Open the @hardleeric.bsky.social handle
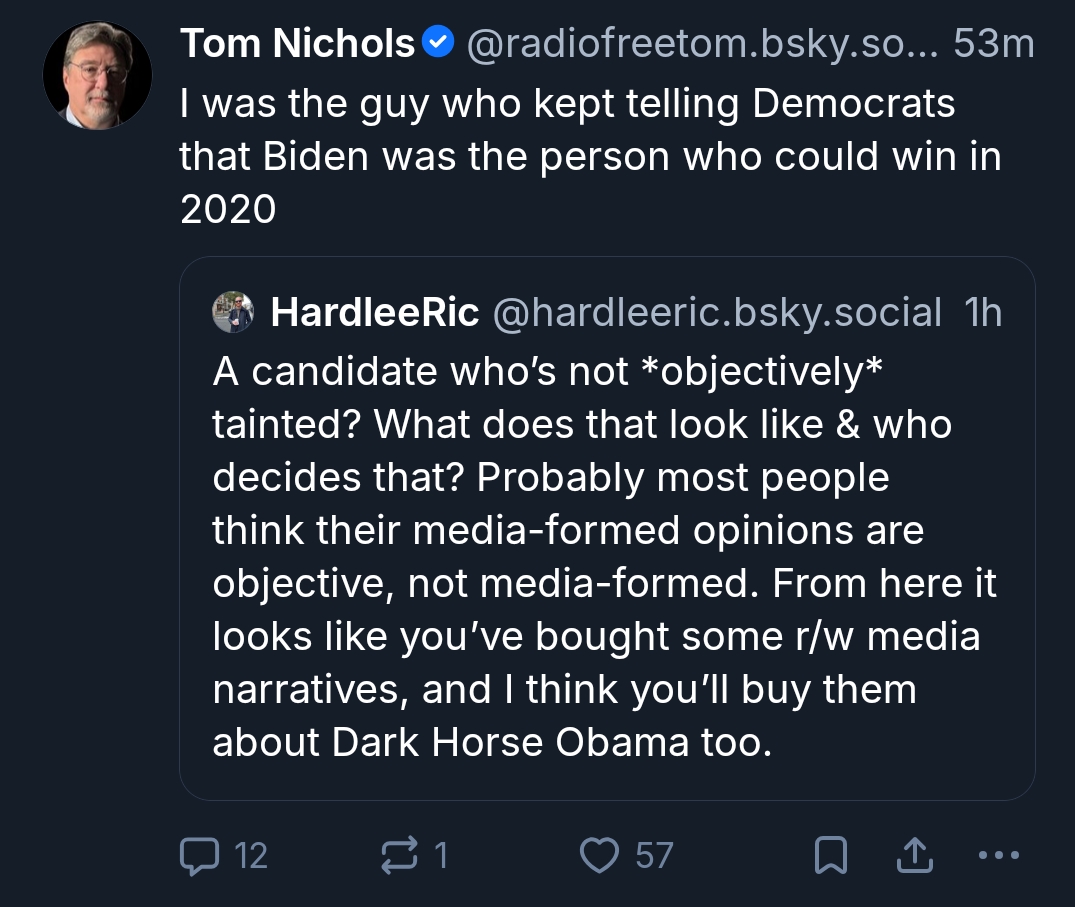1075x907 pixels. point(717,313)
